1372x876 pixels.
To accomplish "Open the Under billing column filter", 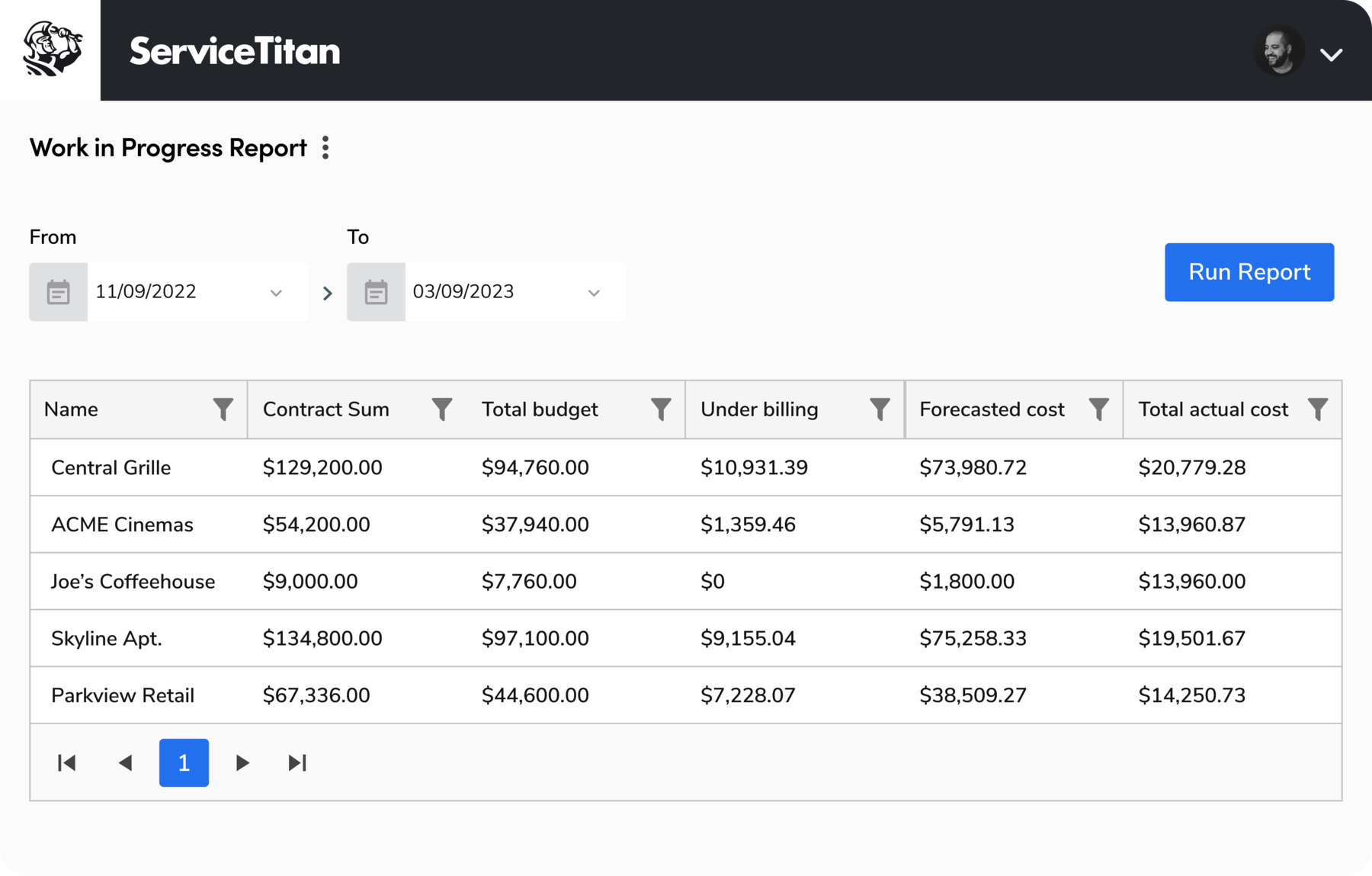I will (x=879, y=409).
